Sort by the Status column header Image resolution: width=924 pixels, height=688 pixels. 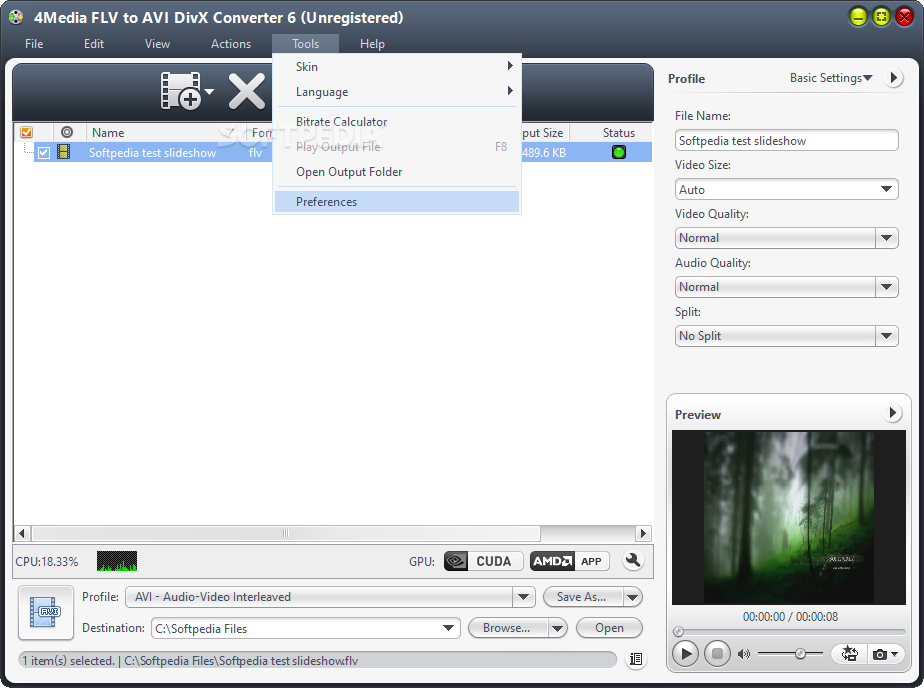pyautogui.click(x=618, y=133)
